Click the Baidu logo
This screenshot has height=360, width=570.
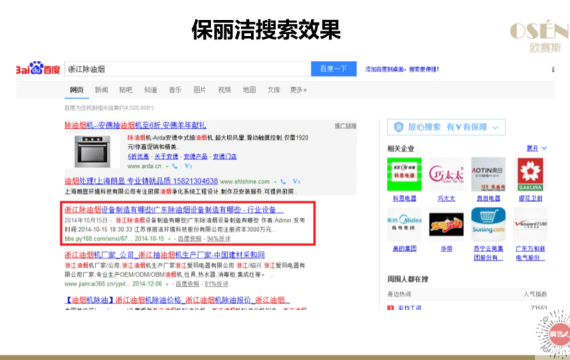[38, 68]
